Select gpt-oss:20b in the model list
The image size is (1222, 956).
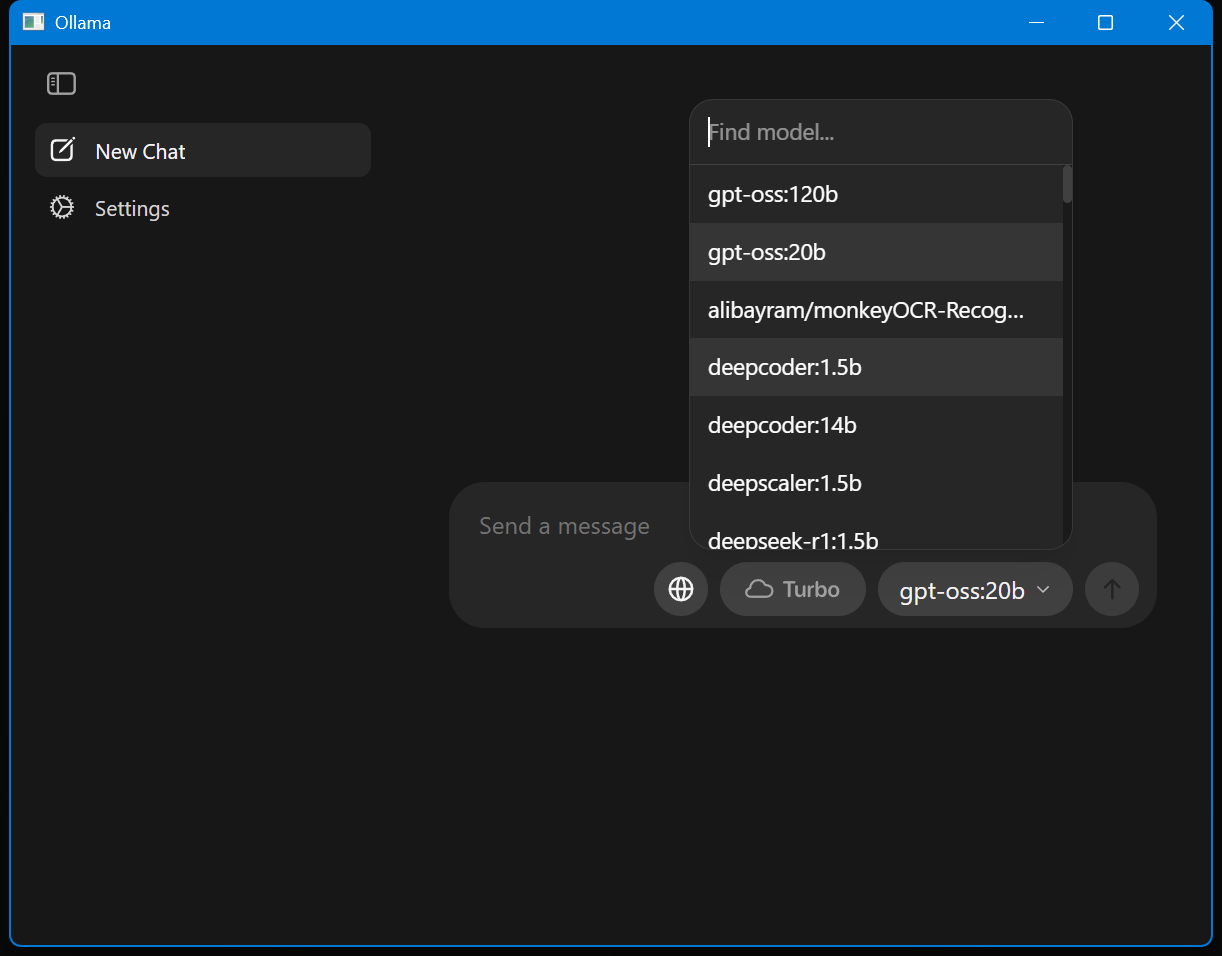click(x=876, y=252)
